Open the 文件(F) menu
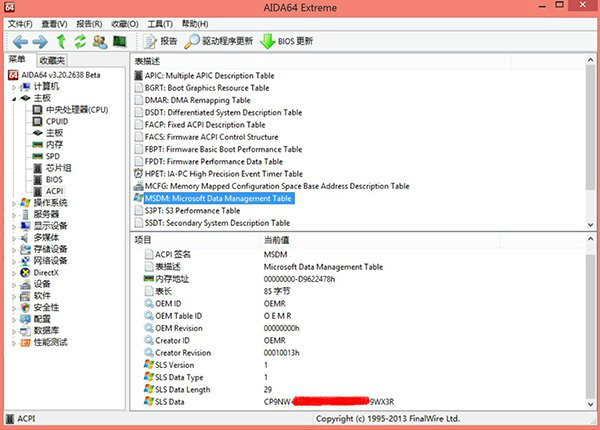Image resolution: width=600 pixels, height=430 pixels. 20,24
